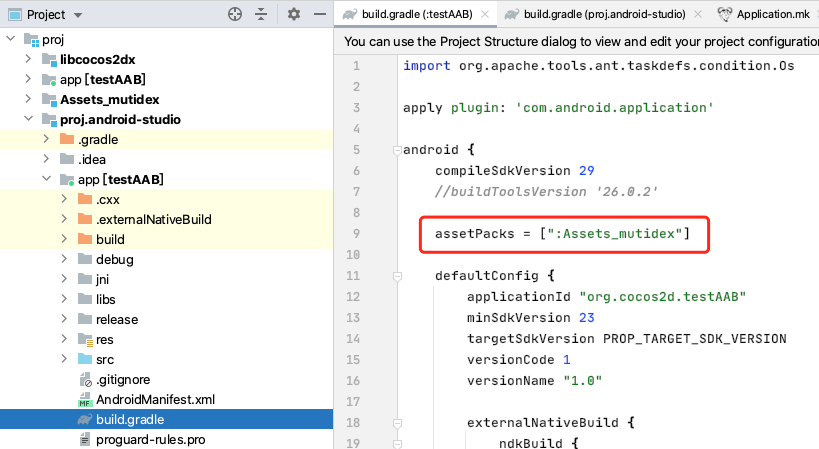Expand the src folder
Viewport: 819px width, 449px height.
pos(64,359)
